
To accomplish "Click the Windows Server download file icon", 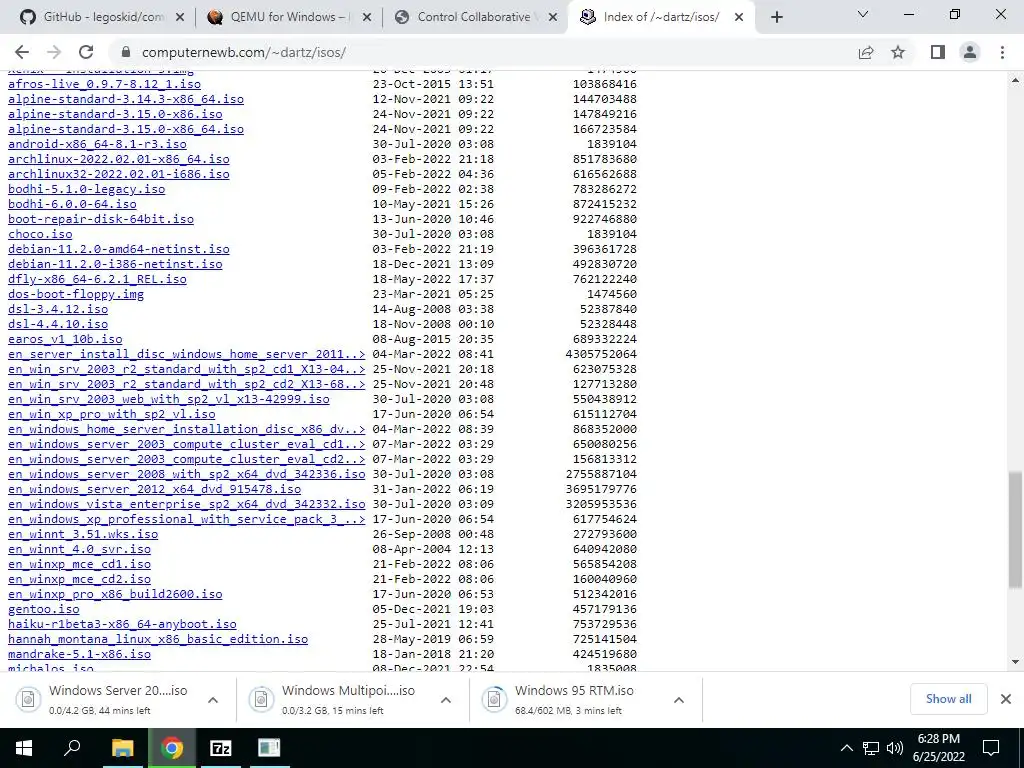I will (28, 700).
